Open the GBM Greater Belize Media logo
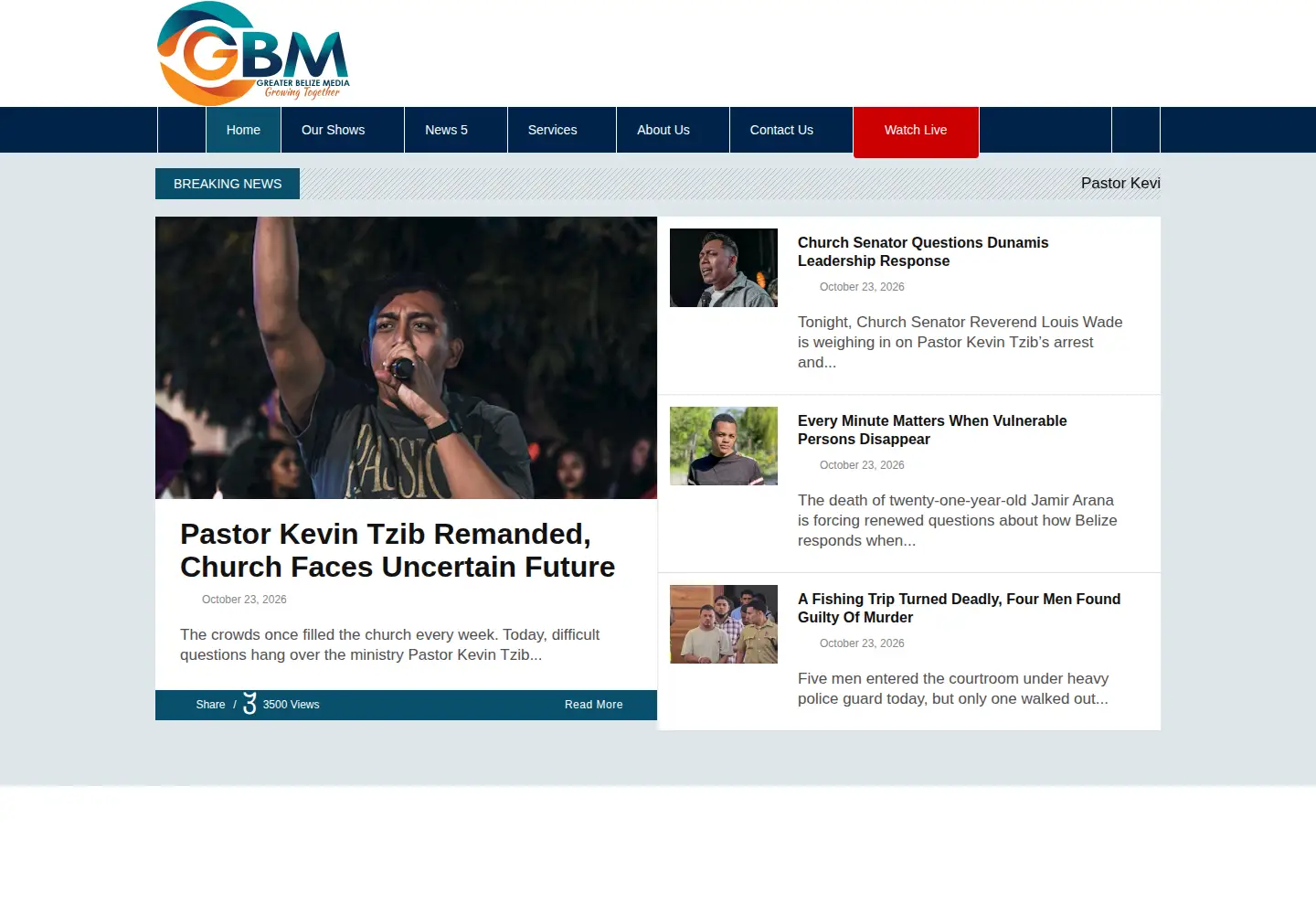This screenshot has width=1316, height=914. [253, 53]
